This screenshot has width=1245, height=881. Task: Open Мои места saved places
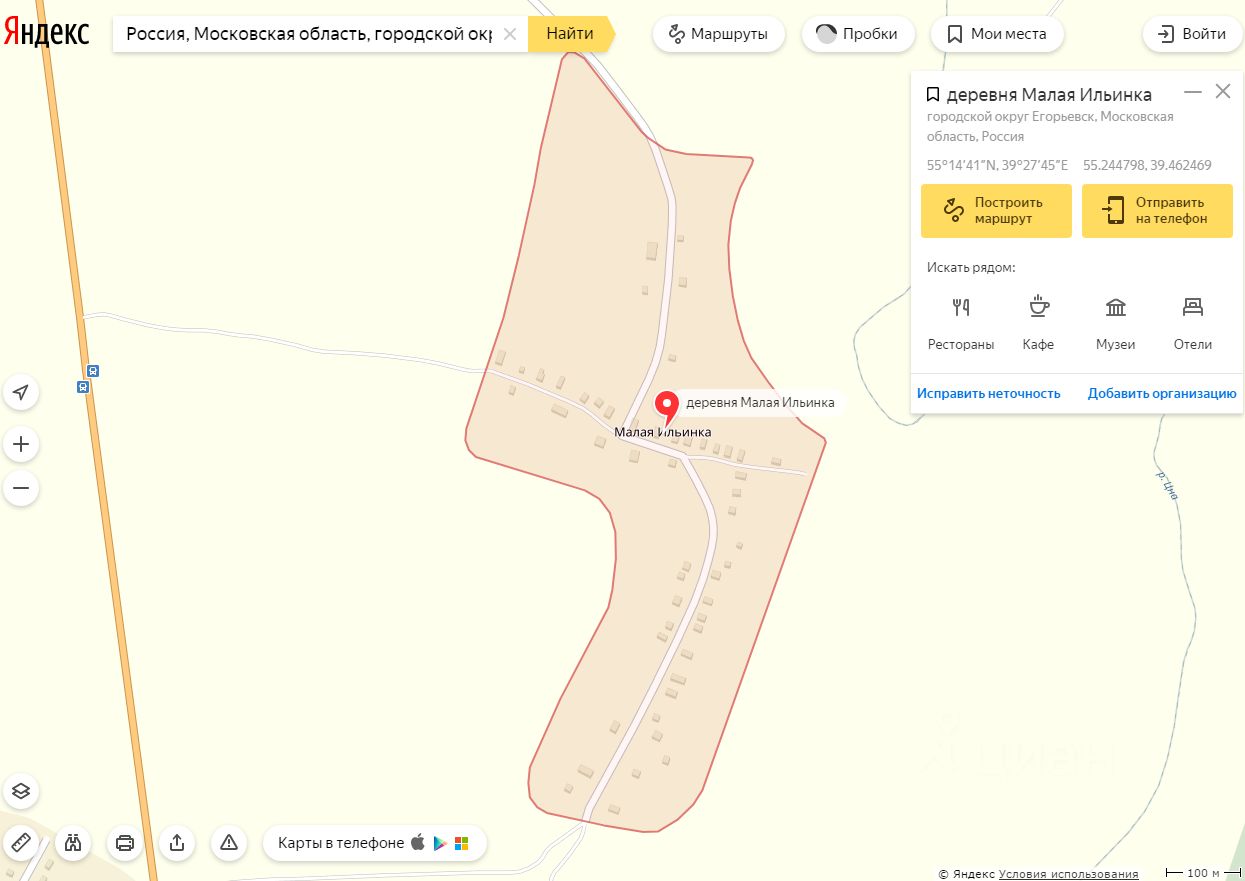pos(997,34)
